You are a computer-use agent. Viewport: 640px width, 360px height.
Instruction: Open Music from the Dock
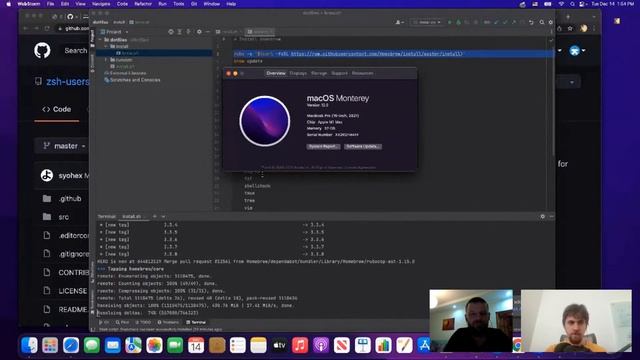tap(300, 345)
